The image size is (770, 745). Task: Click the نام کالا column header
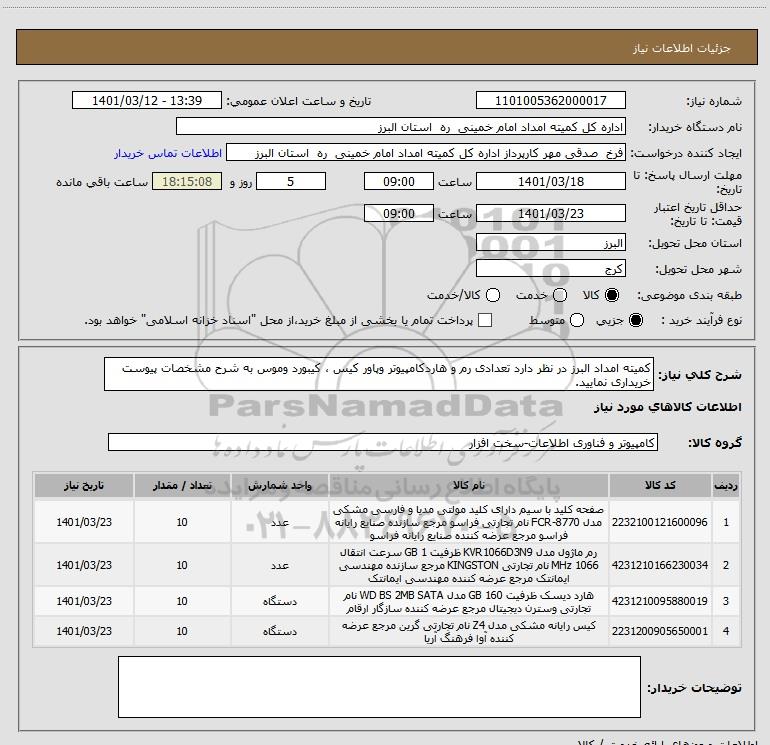tap(468, 486)
